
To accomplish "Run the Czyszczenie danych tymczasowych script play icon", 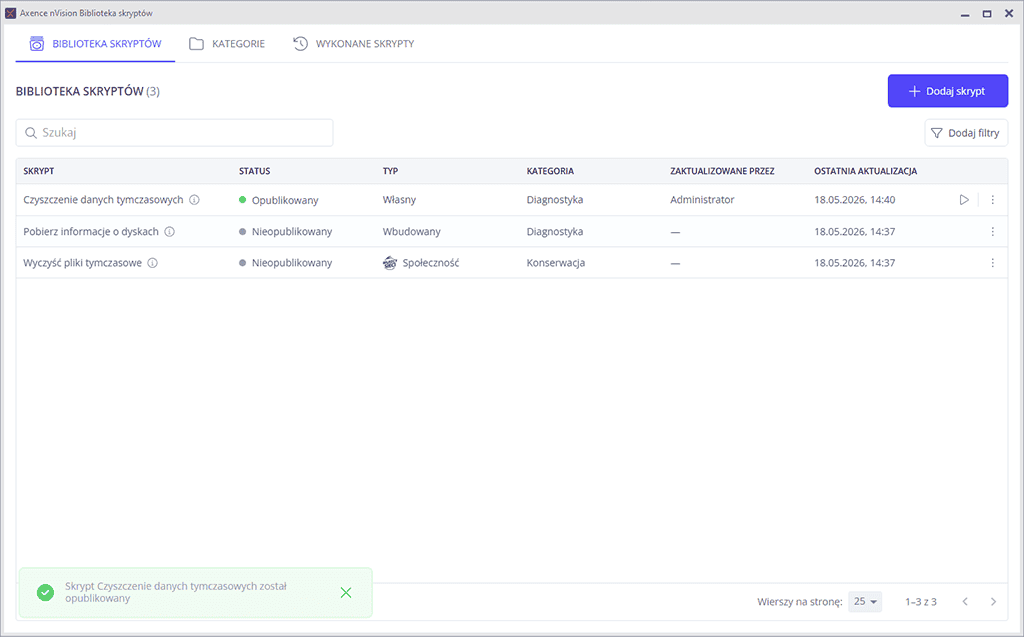I will point(964,200).
